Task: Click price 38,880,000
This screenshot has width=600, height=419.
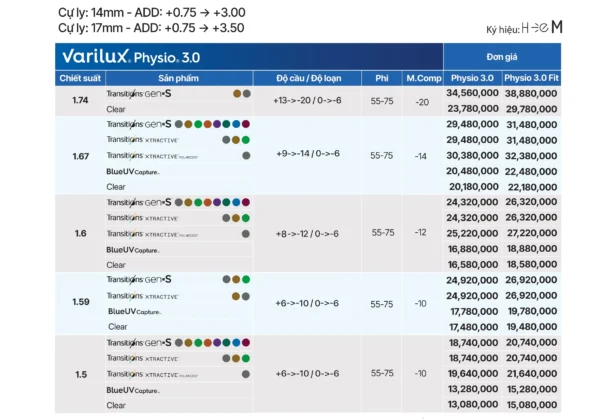Action: click(x=531, y=93)
